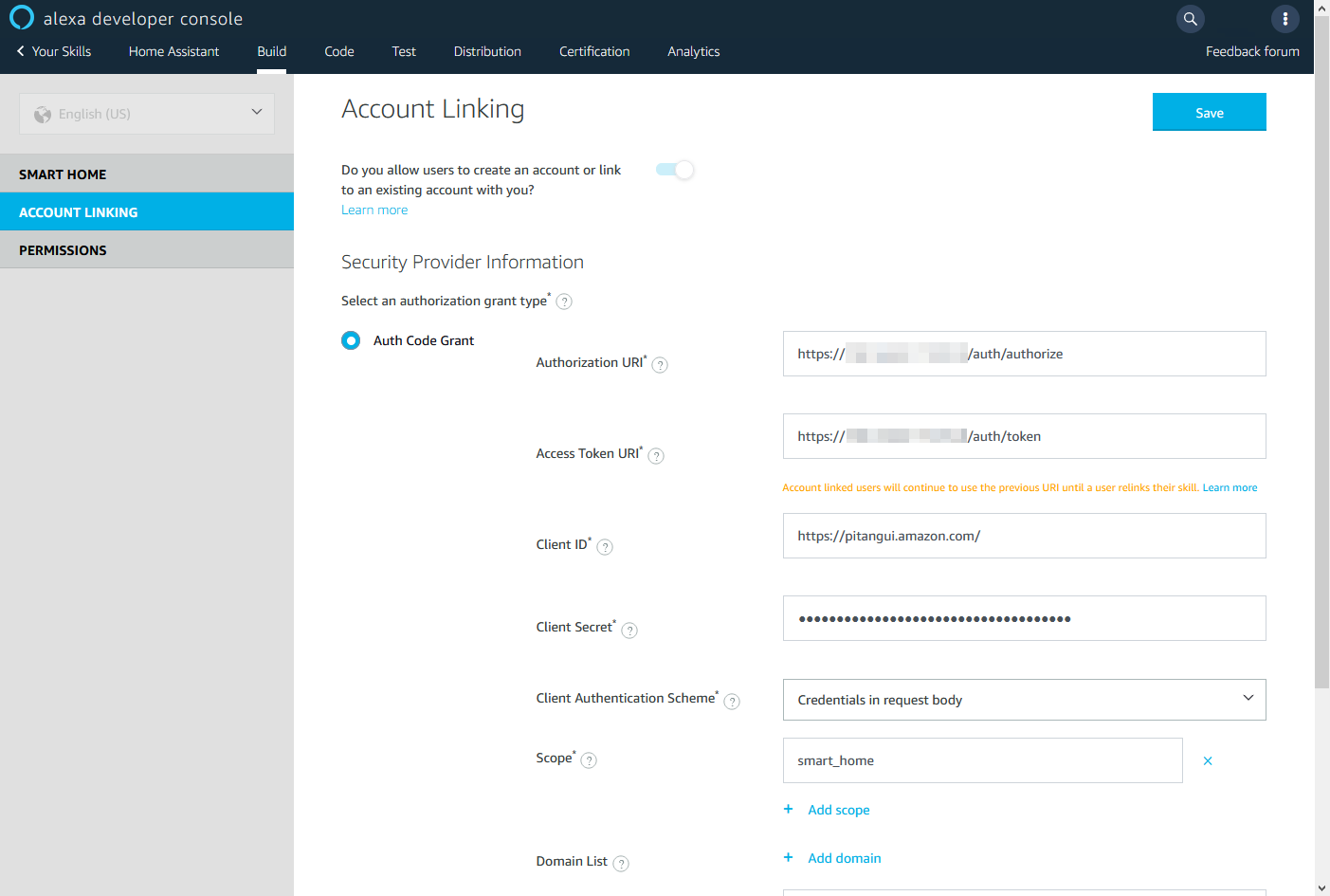Viewport: 1330px width, 896px height.
Task: Toggle the account linking switch
Action: coord(675,170)
